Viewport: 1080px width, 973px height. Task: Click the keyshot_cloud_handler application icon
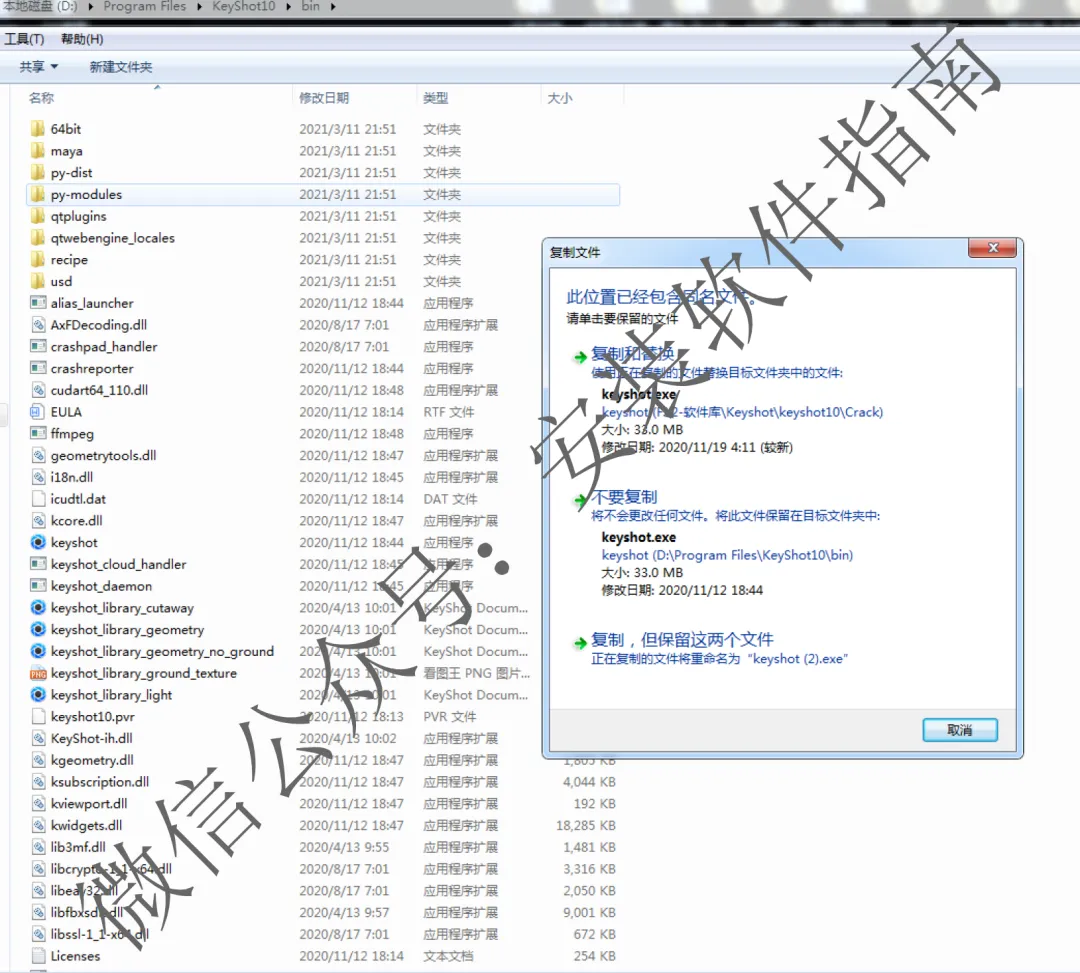click(38, 564)
